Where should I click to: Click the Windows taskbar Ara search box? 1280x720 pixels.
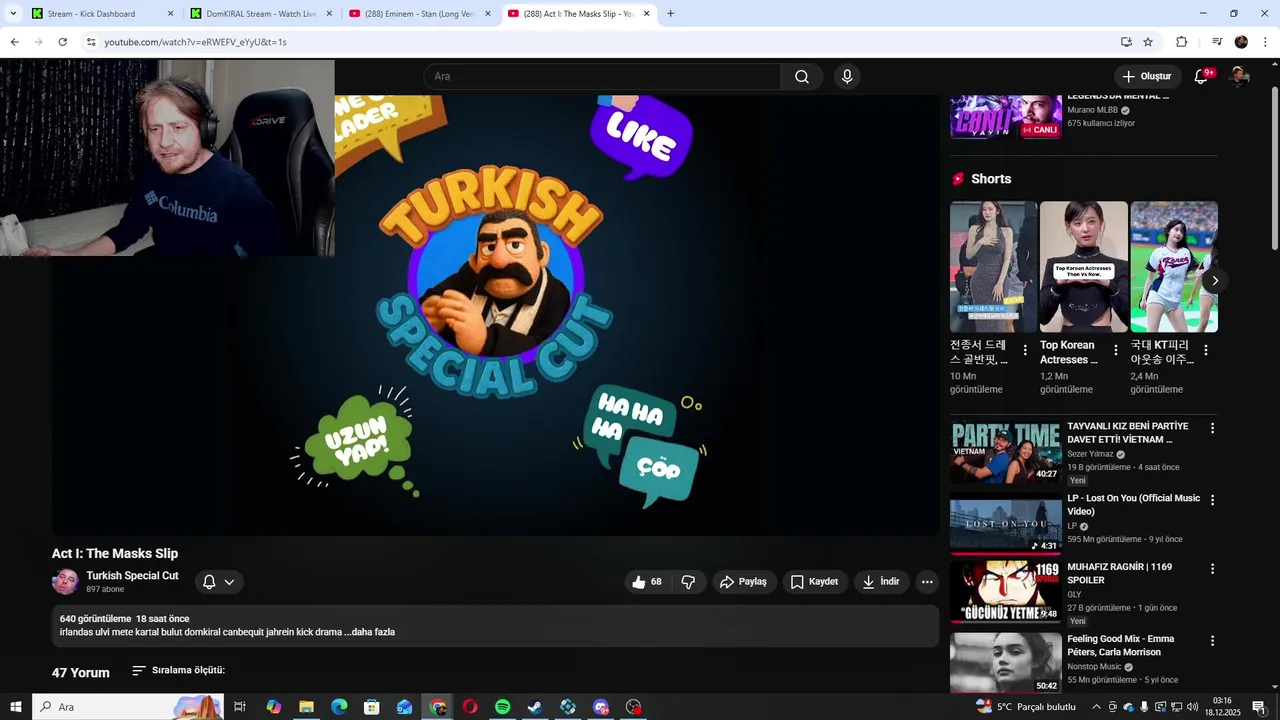[x=128, y=707]
